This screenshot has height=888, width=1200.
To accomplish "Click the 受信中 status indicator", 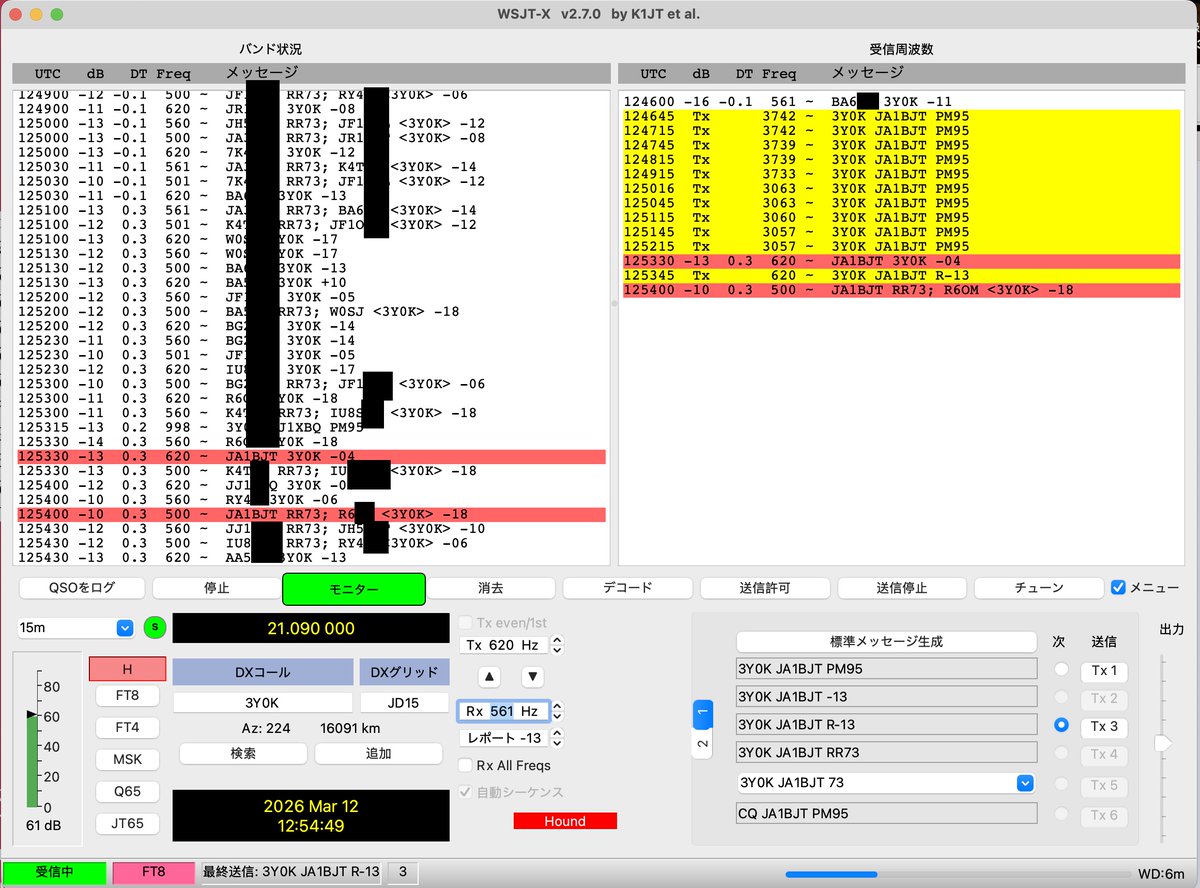I will pyautogui.click(x=54, y=872).
